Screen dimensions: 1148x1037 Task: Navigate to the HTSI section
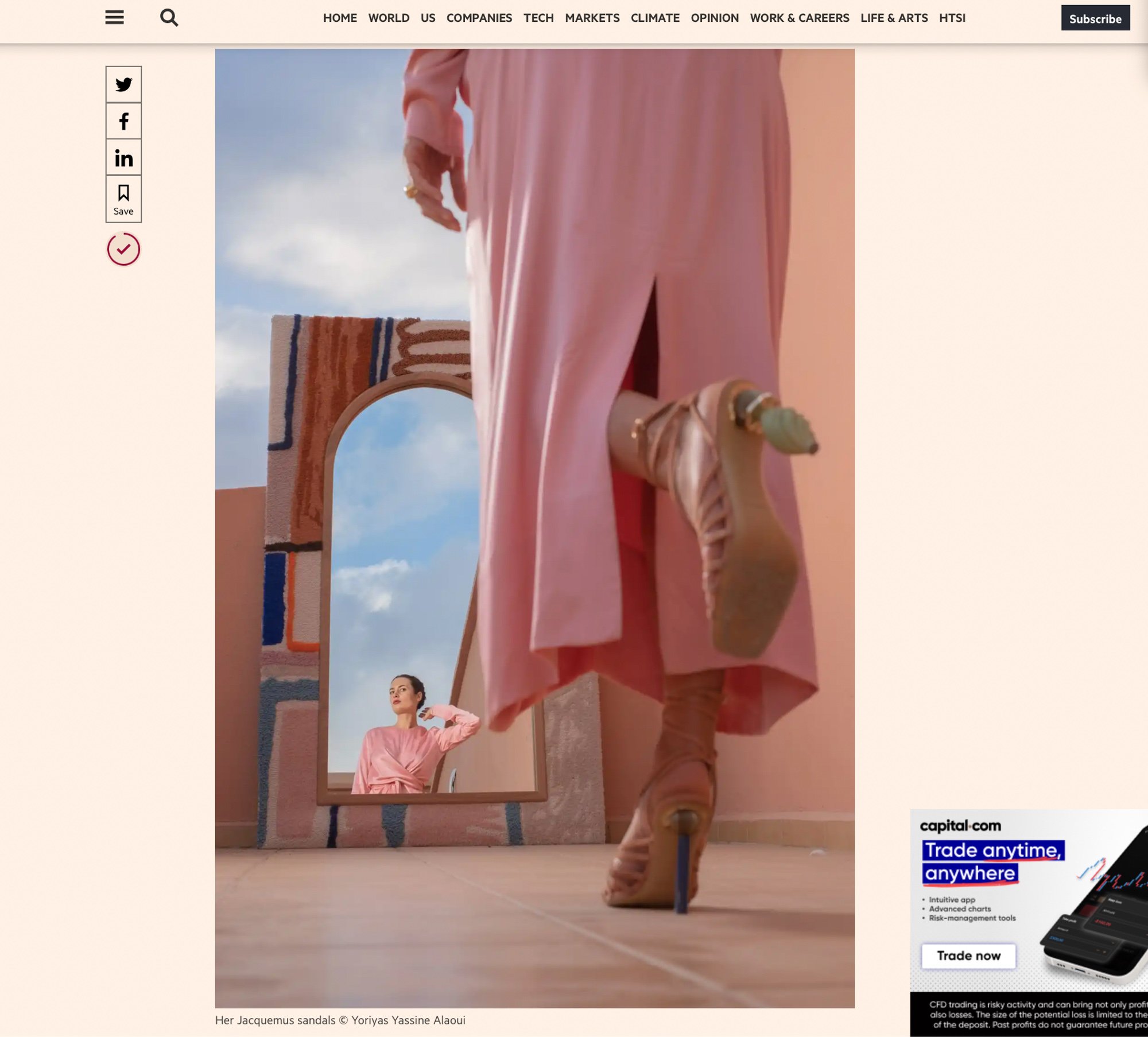click(x=953, y=18)
